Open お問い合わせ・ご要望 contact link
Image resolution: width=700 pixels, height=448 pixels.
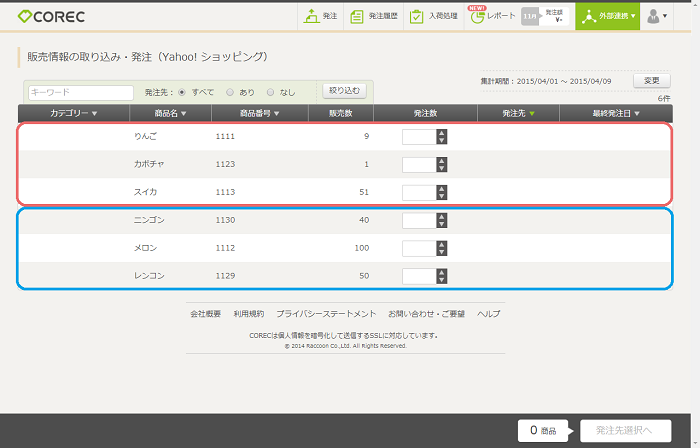(x=426, y=314)
